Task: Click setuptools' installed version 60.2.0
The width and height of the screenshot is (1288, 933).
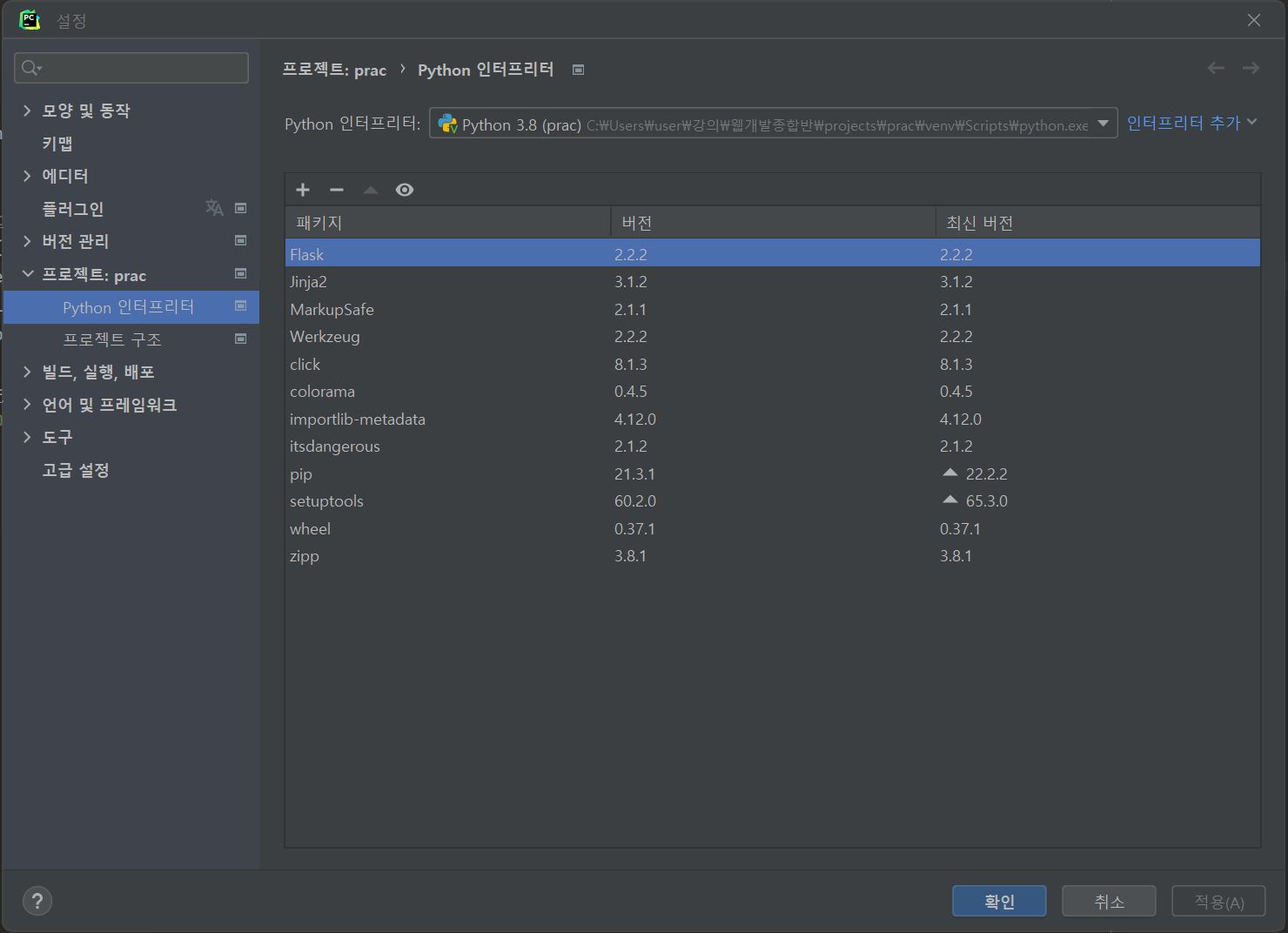Action: point(635,501)
